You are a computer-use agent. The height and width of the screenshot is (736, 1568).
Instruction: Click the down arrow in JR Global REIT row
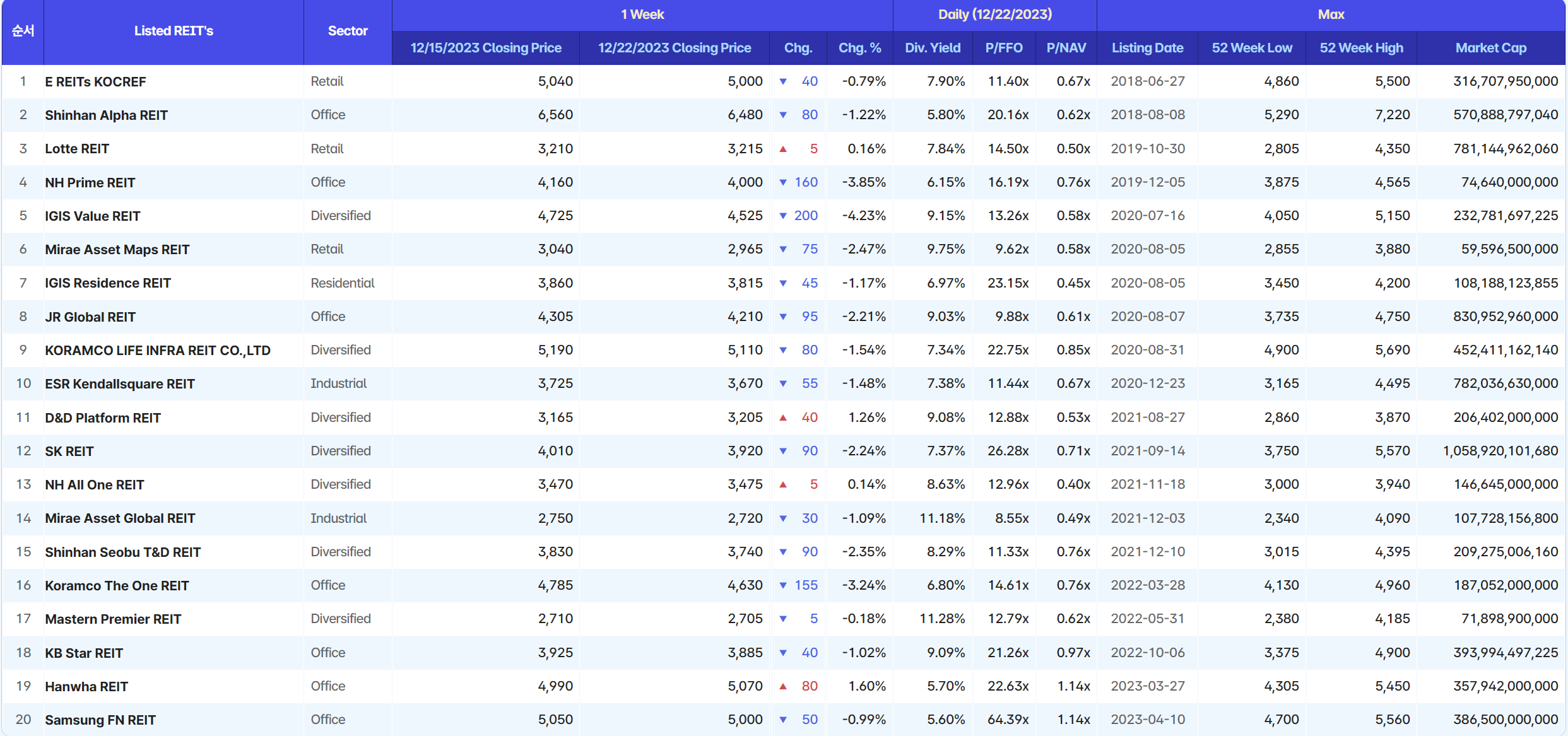783,317
